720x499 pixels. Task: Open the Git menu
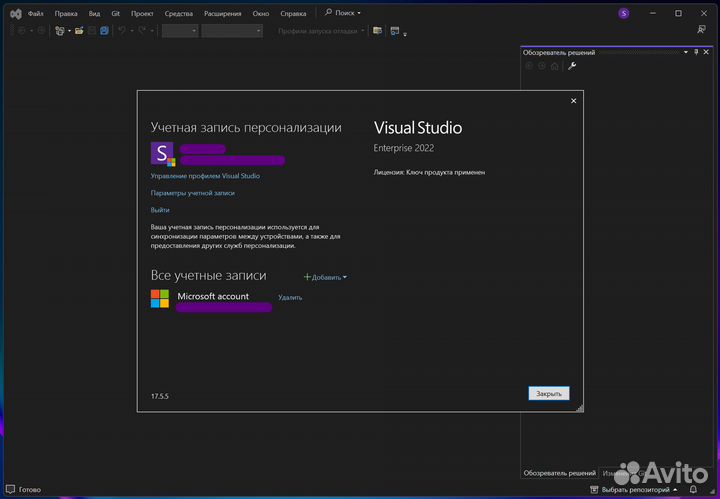(116, 14)
